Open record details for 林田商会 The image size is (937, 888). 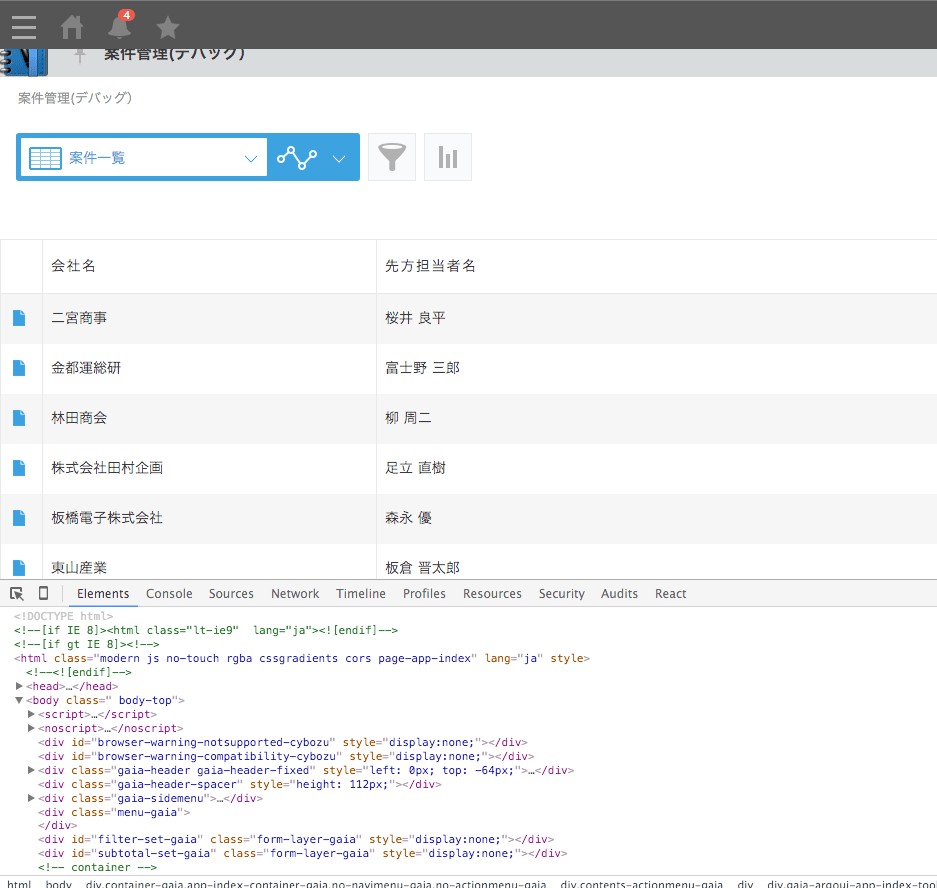coord(19,418)
